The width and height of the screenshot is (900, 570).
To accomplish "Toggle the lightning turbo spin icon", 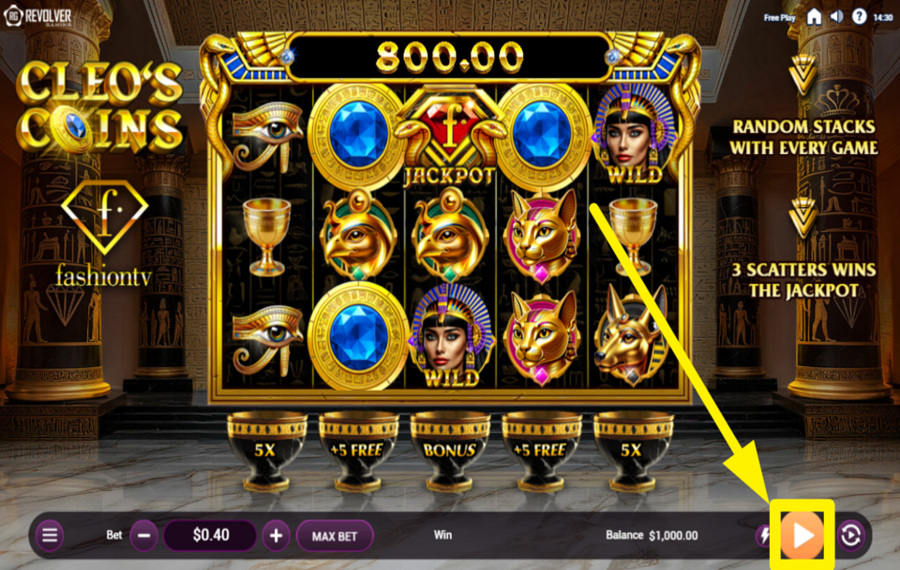I will point(765,536).
